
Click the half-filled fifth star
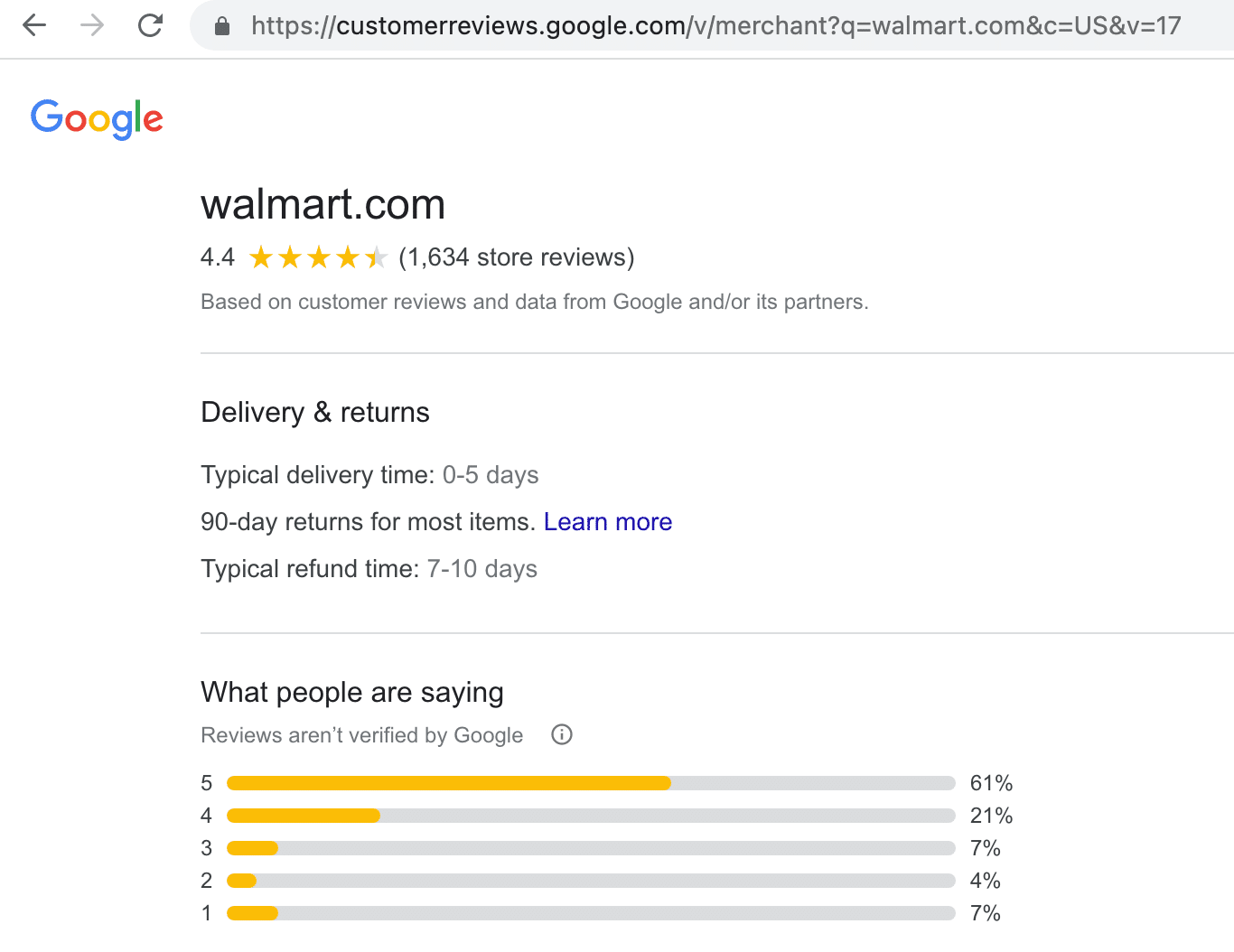pos(376,258)
